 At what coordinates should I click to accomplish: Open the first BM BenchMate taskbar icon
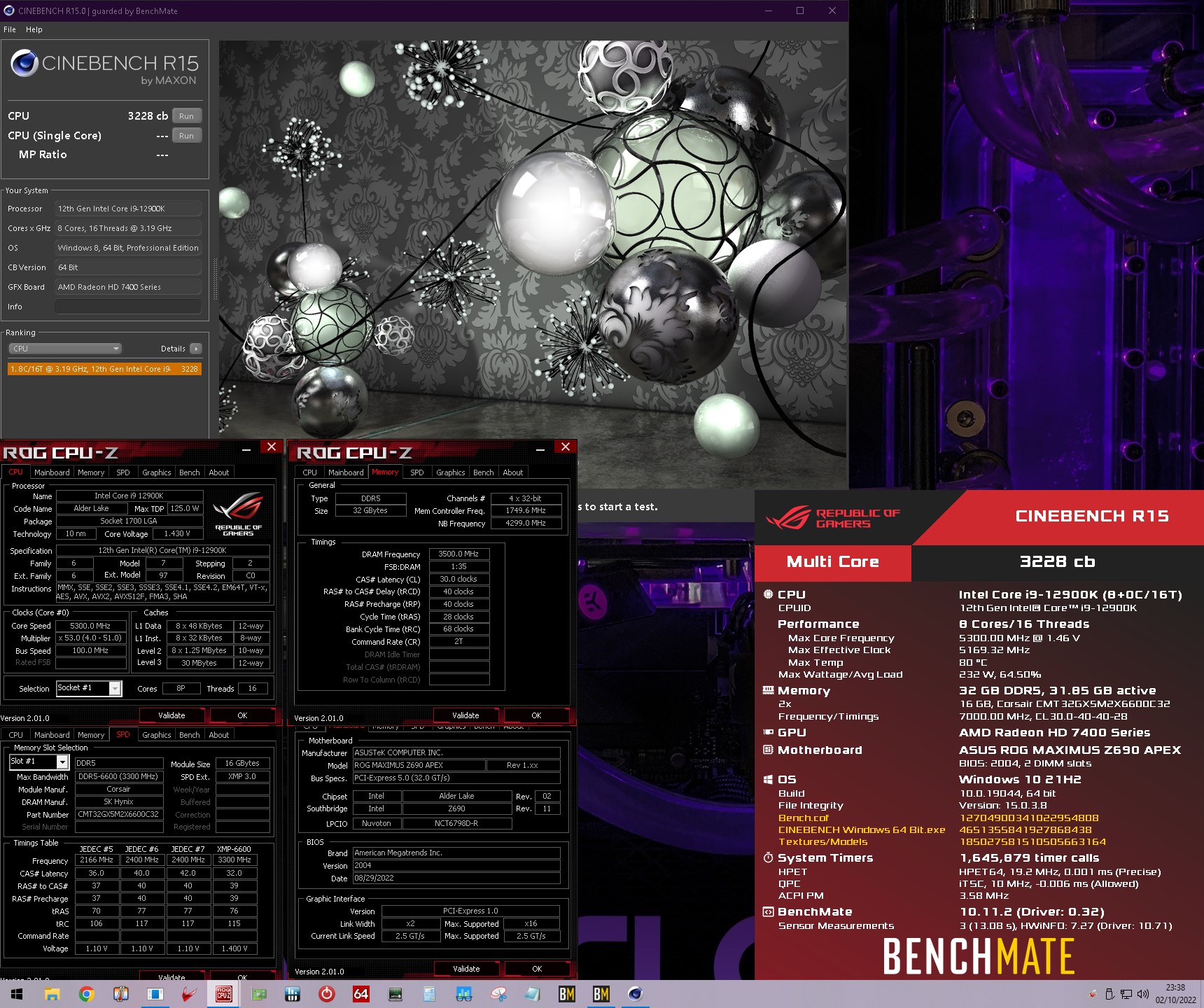(x=567, y=994)
